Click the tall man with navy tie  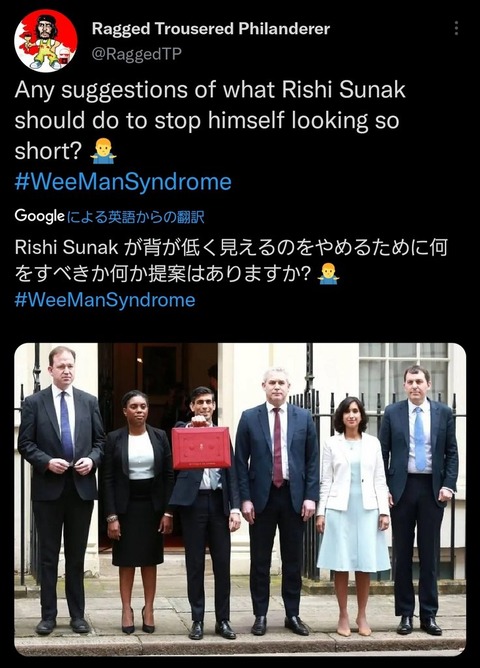coord(61,489)
